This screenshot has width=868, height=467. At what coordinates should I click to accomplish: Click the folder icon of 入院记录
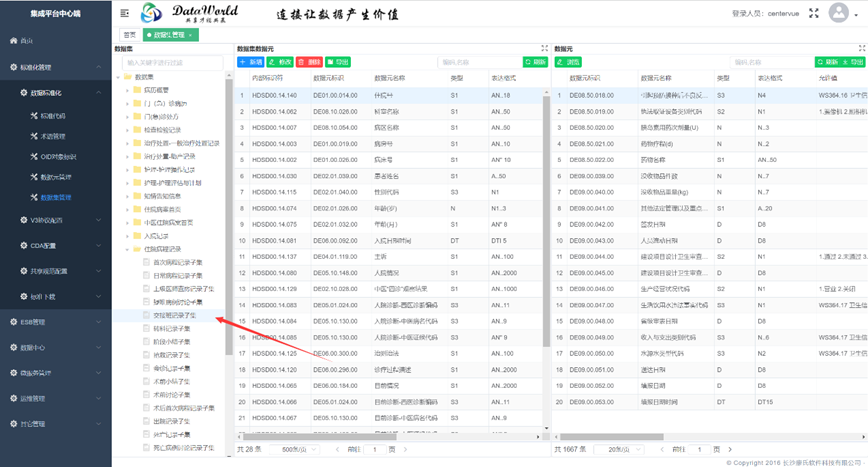[137, 236]
